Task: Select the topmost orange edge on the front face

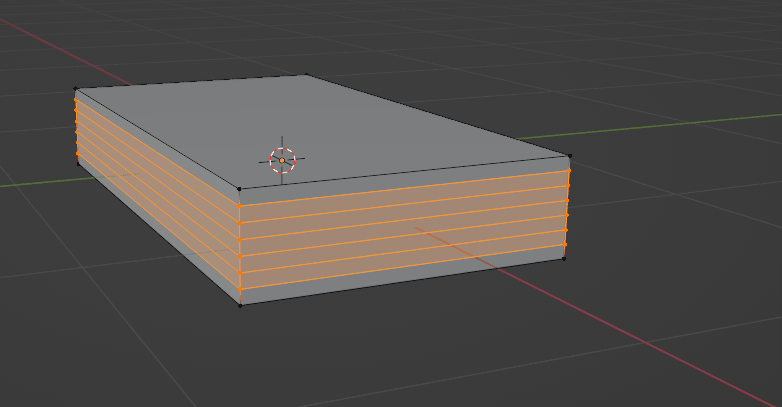Action: (x=400, y=188)
